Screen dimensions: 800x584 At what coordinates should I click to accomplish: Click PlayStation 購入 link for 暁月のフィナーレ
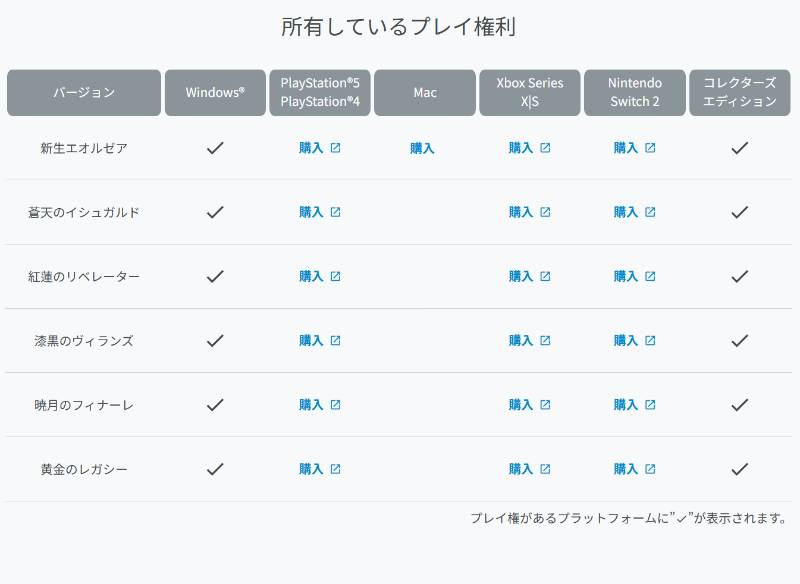point(311,405)
